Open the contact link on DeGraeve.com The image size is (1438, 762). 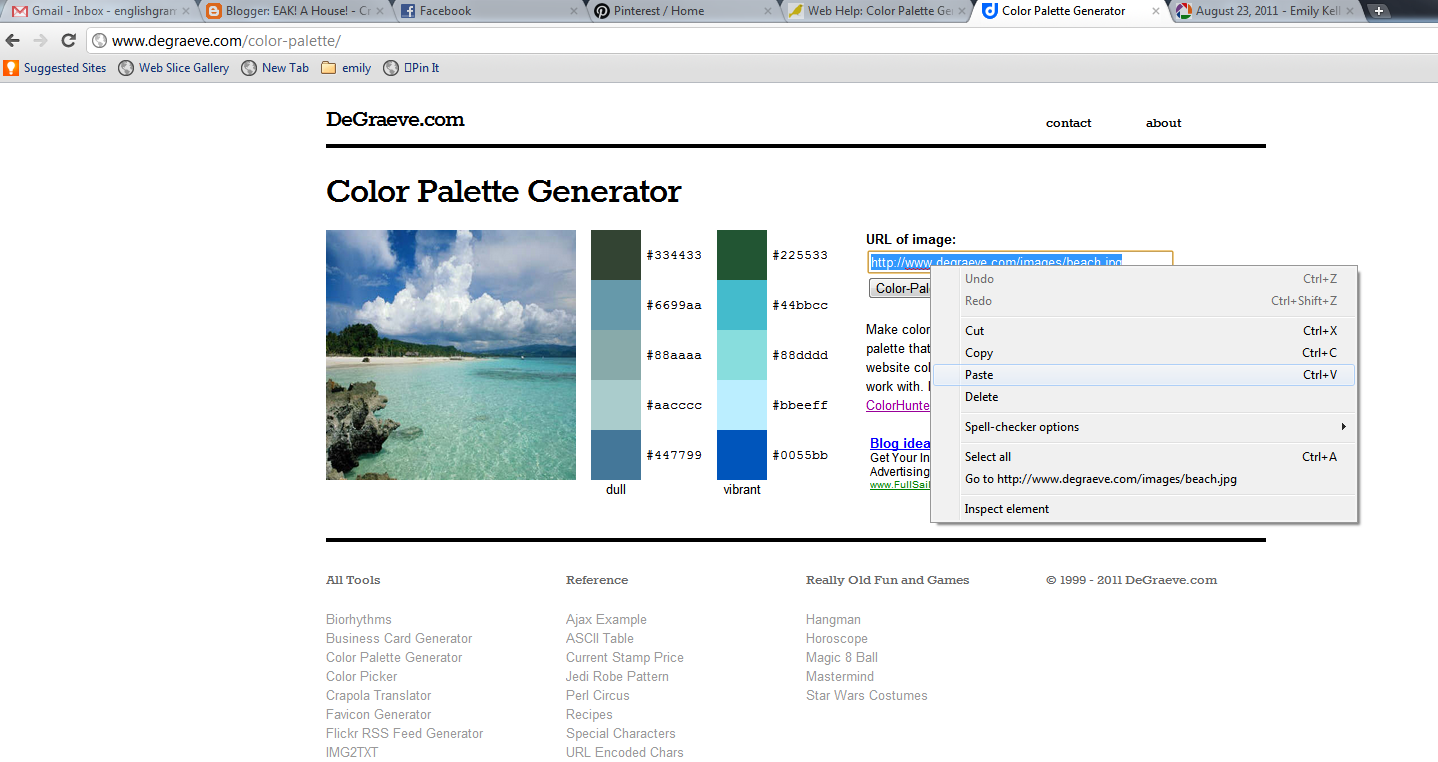(x=1068, y=123)
